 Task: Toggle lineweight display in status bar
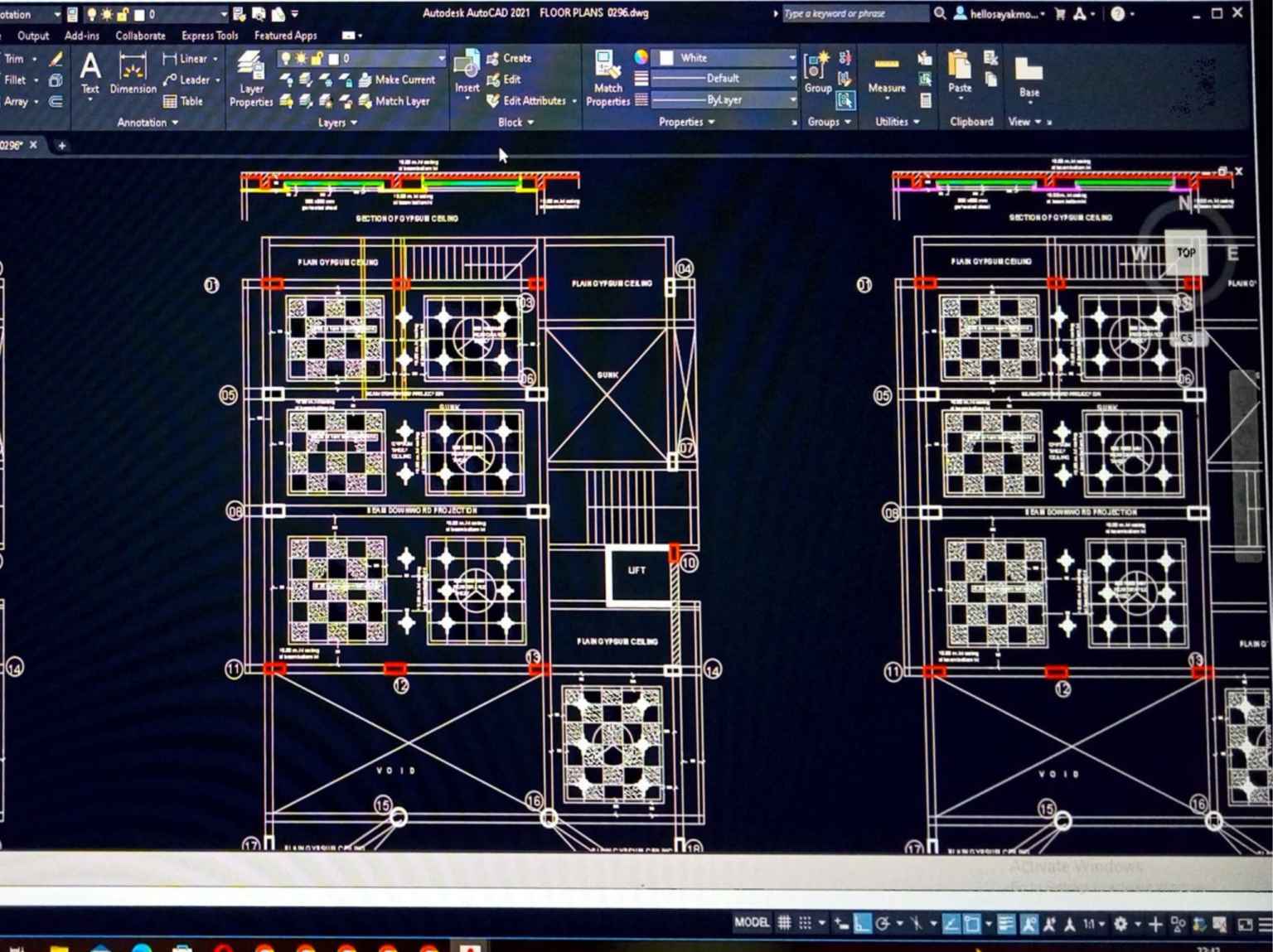click(1005, 923)
